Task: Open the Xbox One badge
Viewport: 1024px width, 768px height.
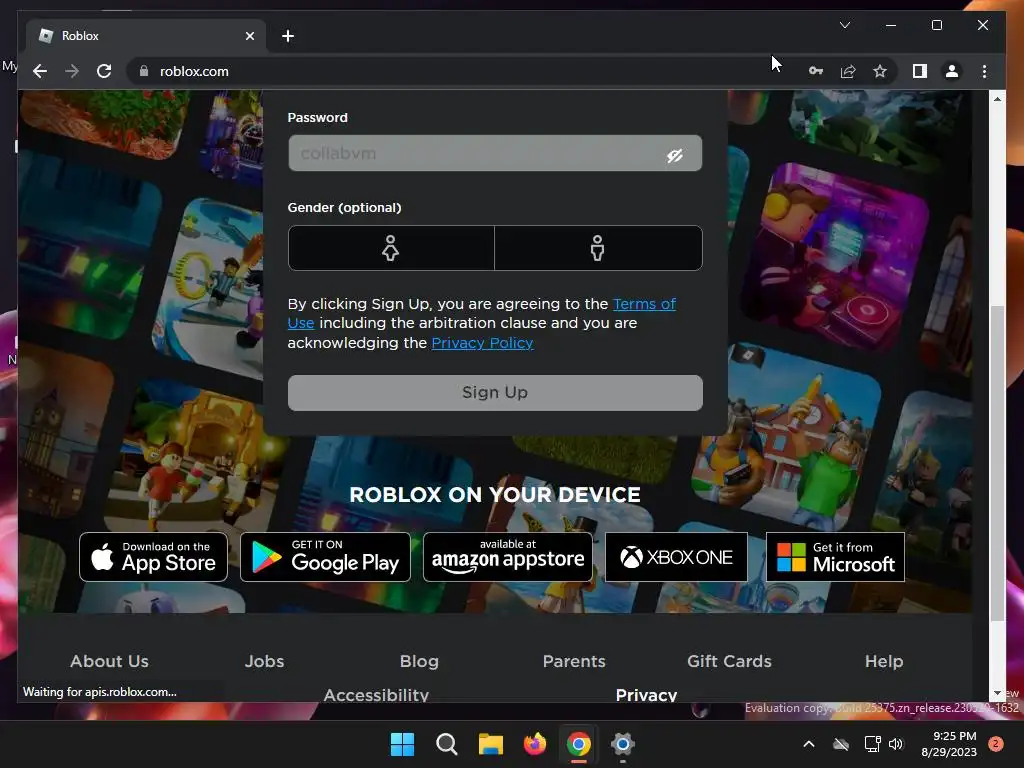Action: [x=676, y=557]
